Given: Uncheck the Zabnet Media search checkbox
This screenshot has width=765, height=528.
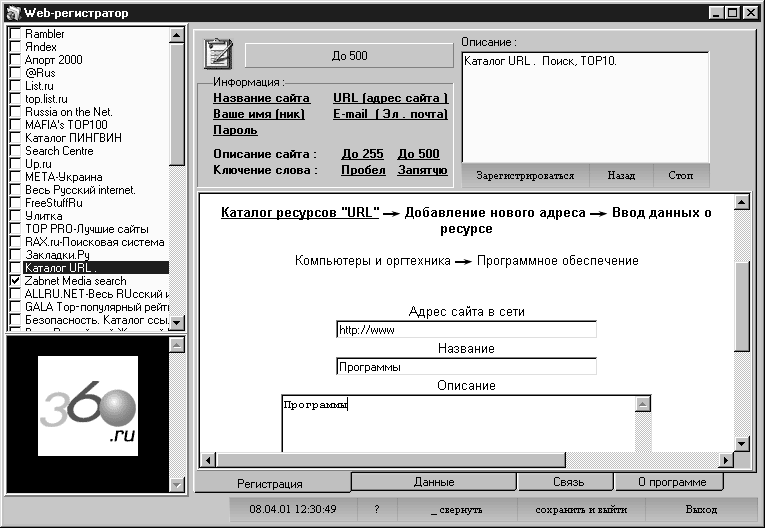Looking at the screenshot, I should (x=16, y=281).
